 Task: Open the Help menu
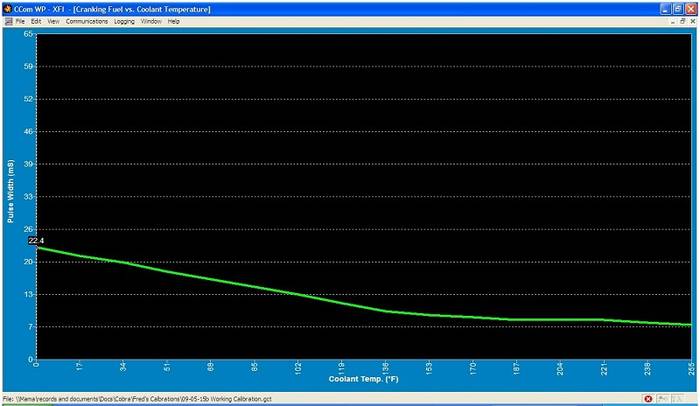tap(174, 21)
